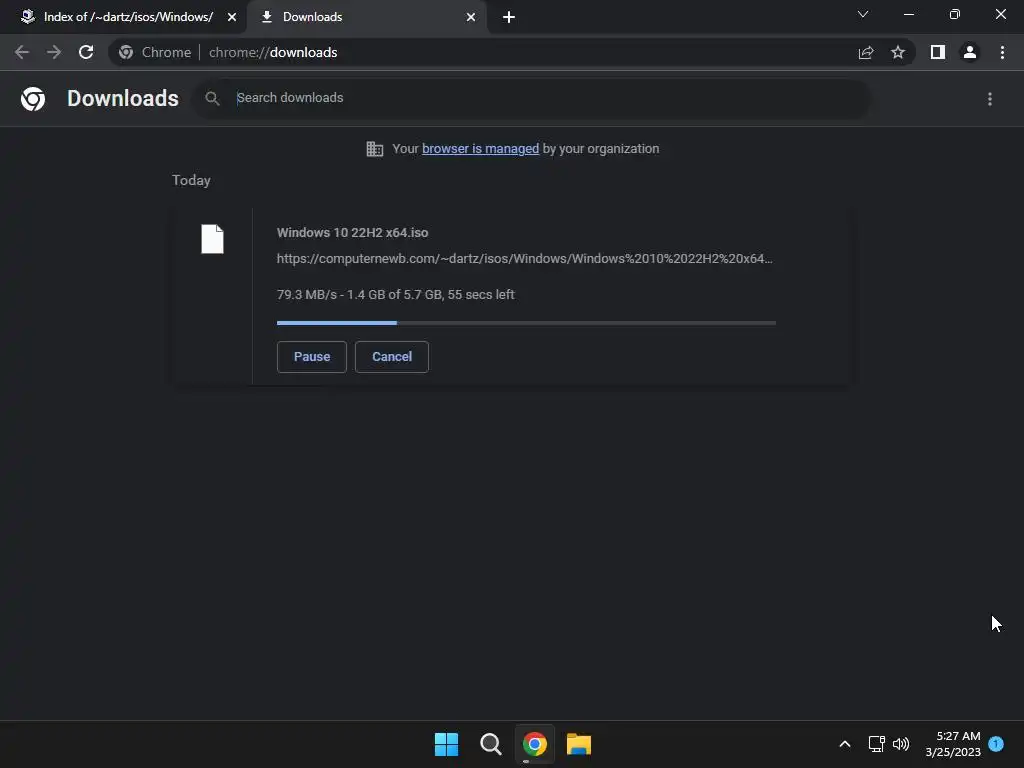The height and width of the screenshot is (768, 1024).
Task: Show hidden system tray icons
Action: [844, 744]
